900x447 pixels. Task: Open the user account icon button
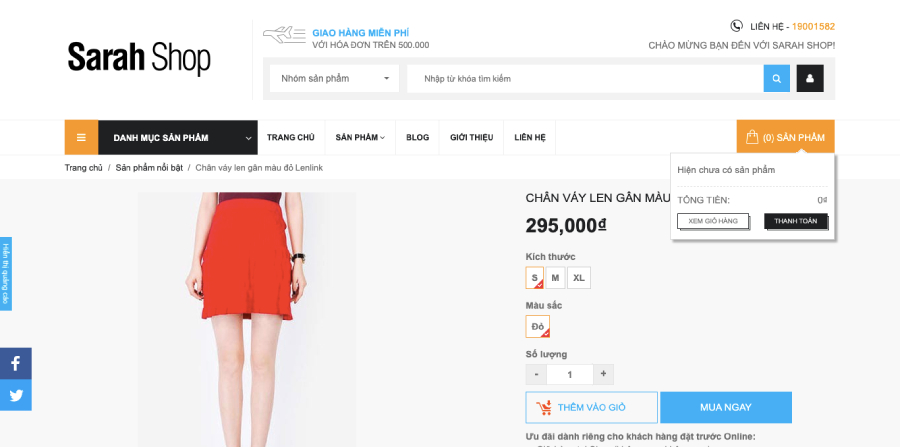tap(810, 79)
